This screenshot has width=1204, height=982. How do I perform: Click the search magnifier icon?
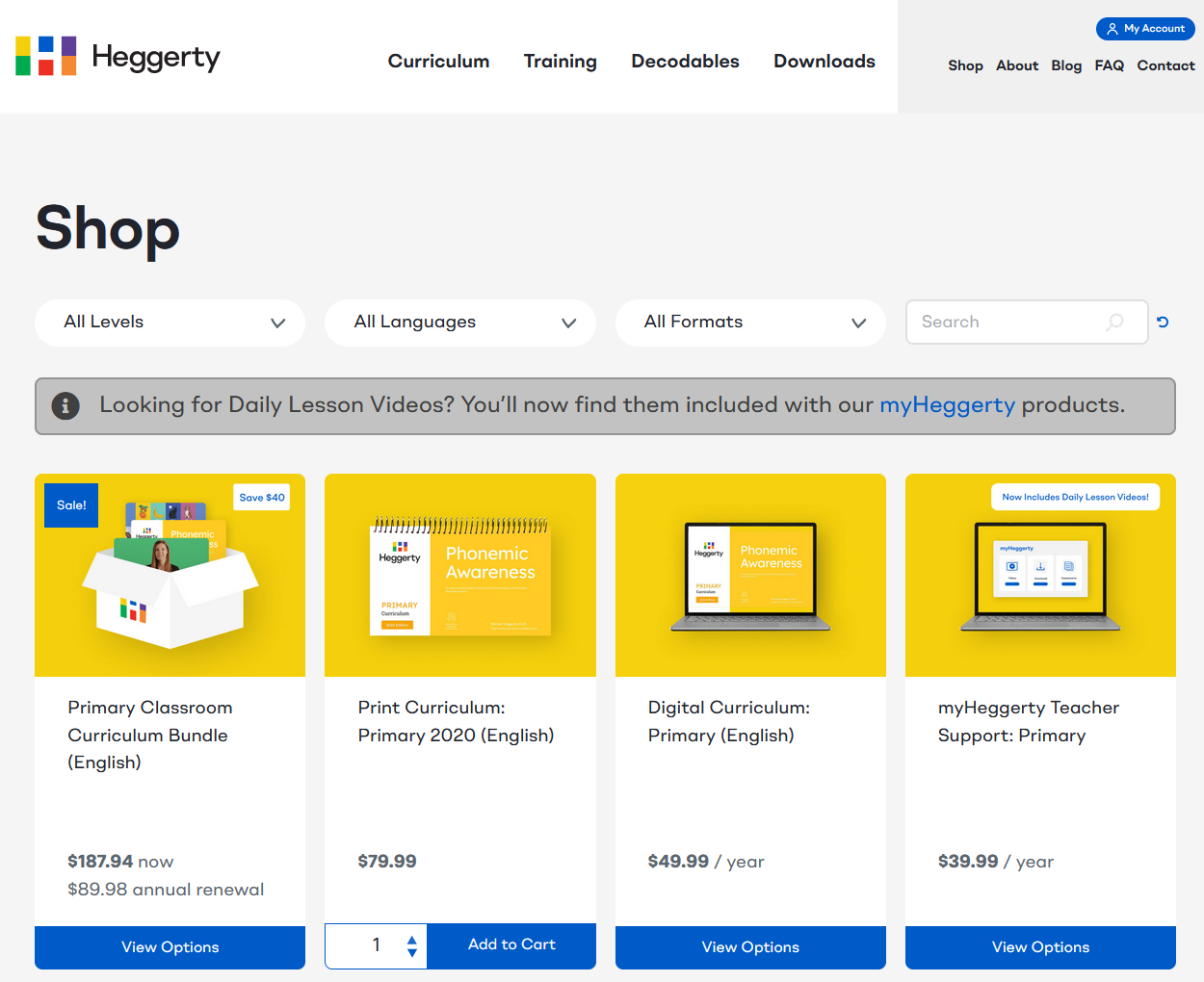pyautogui.click(x=1114, y=322)
